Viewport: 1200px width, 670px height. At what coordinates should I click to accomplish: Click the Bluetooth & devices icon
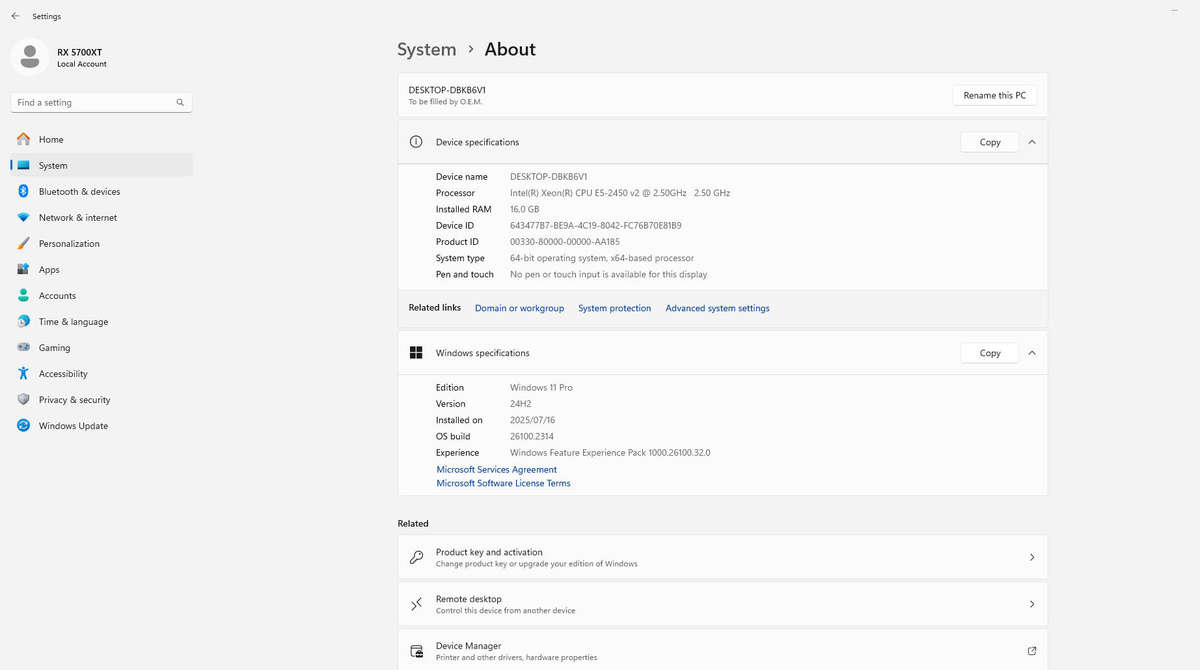pos(23,191)
